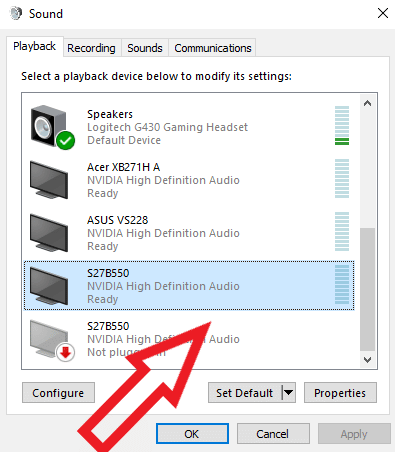Confirm with the OK button
Screen dimensions: 395x452
click(192, 434)
